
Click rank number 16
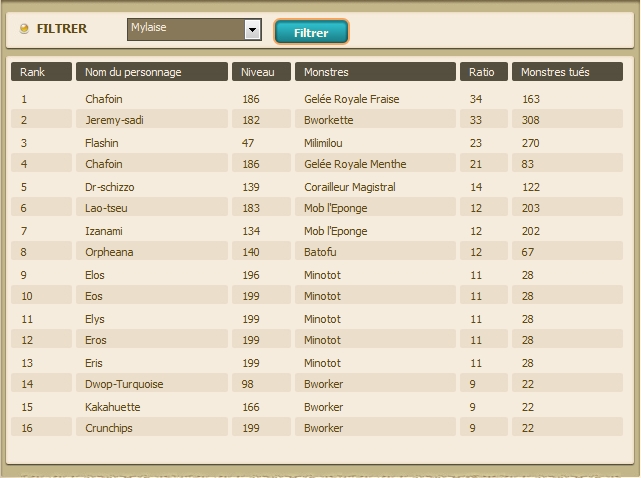point(27,428)
